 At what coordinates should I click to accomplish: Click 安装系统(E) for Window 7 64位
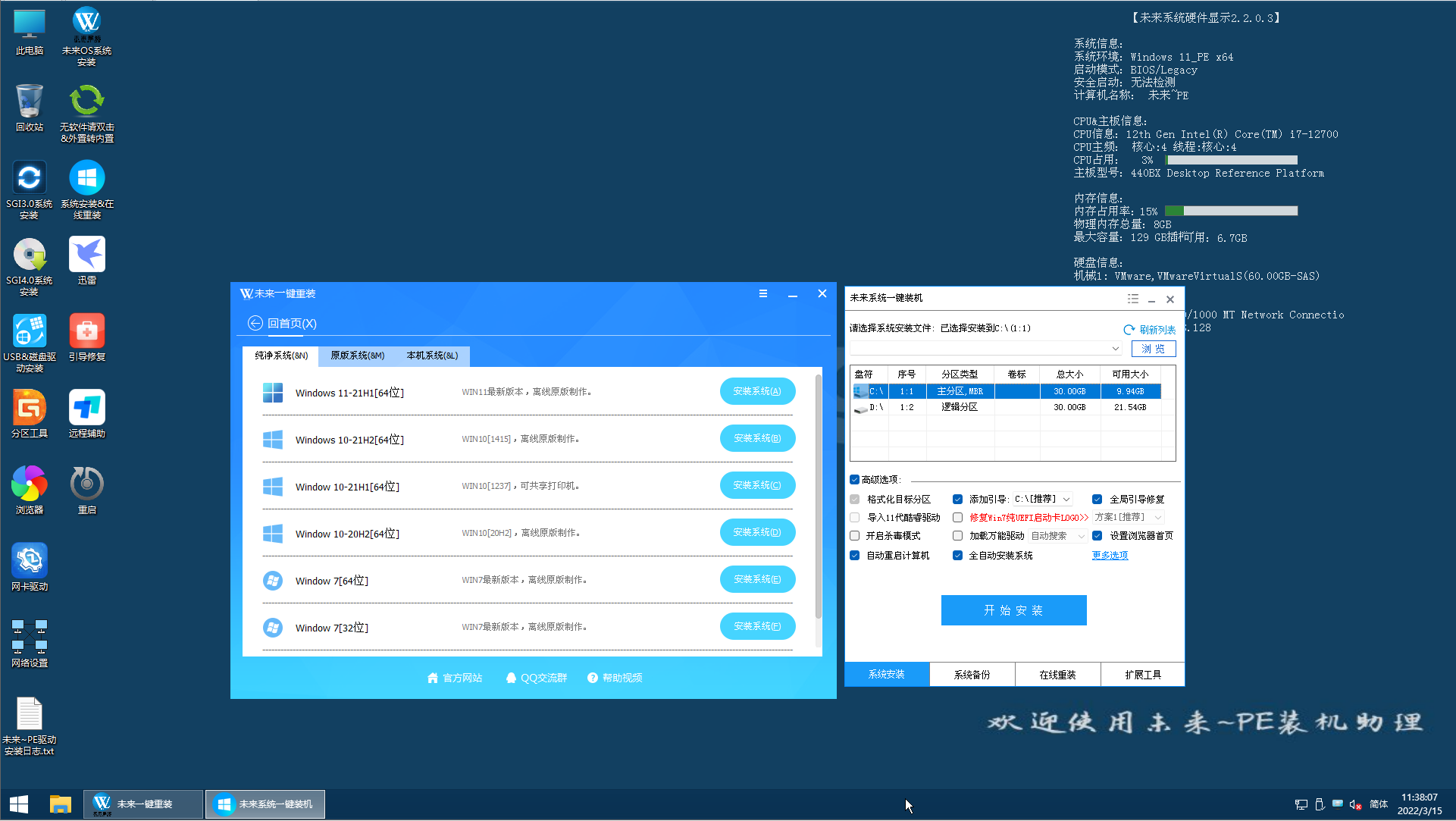pyautogui.click(x=757, y=580)
